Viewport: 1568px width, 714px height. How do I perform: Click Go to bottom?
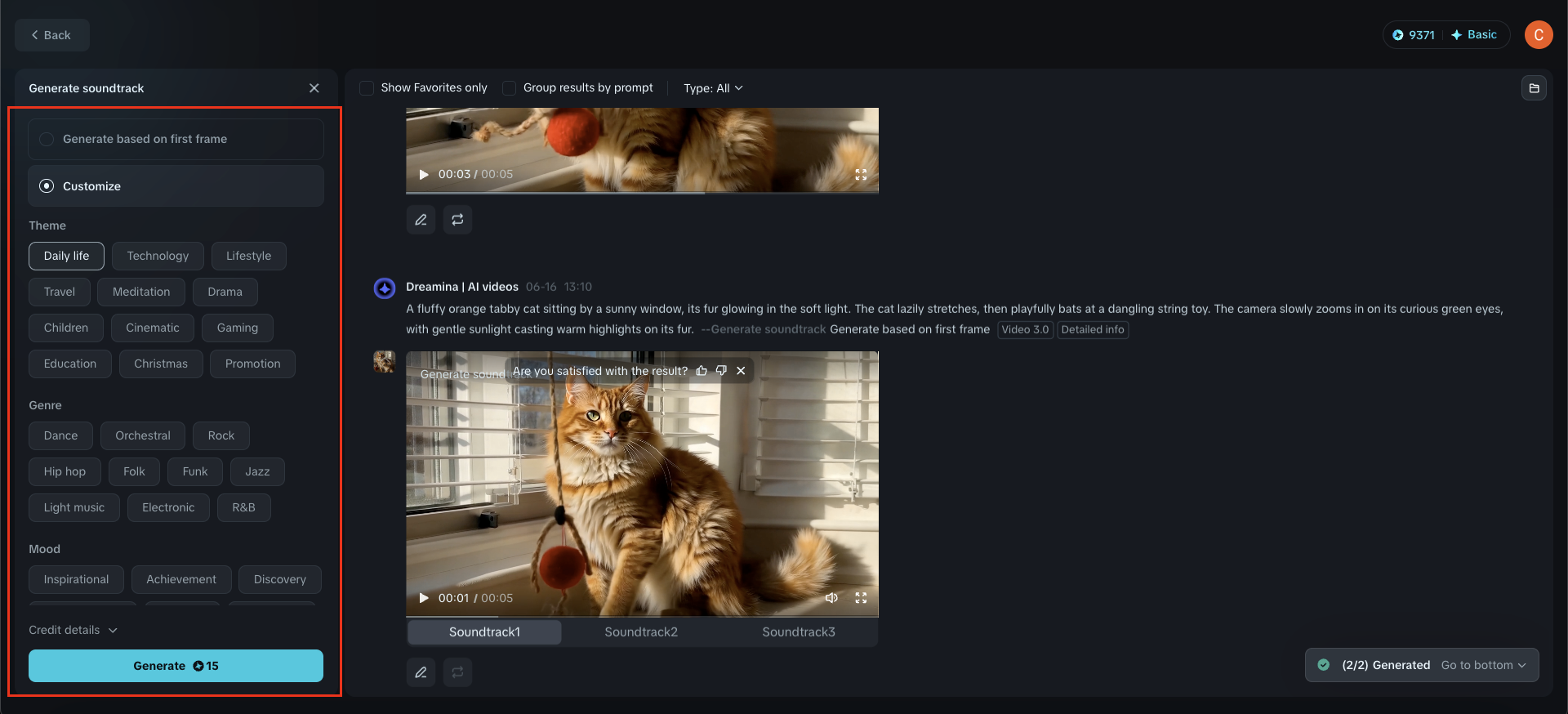[1483, 665]
